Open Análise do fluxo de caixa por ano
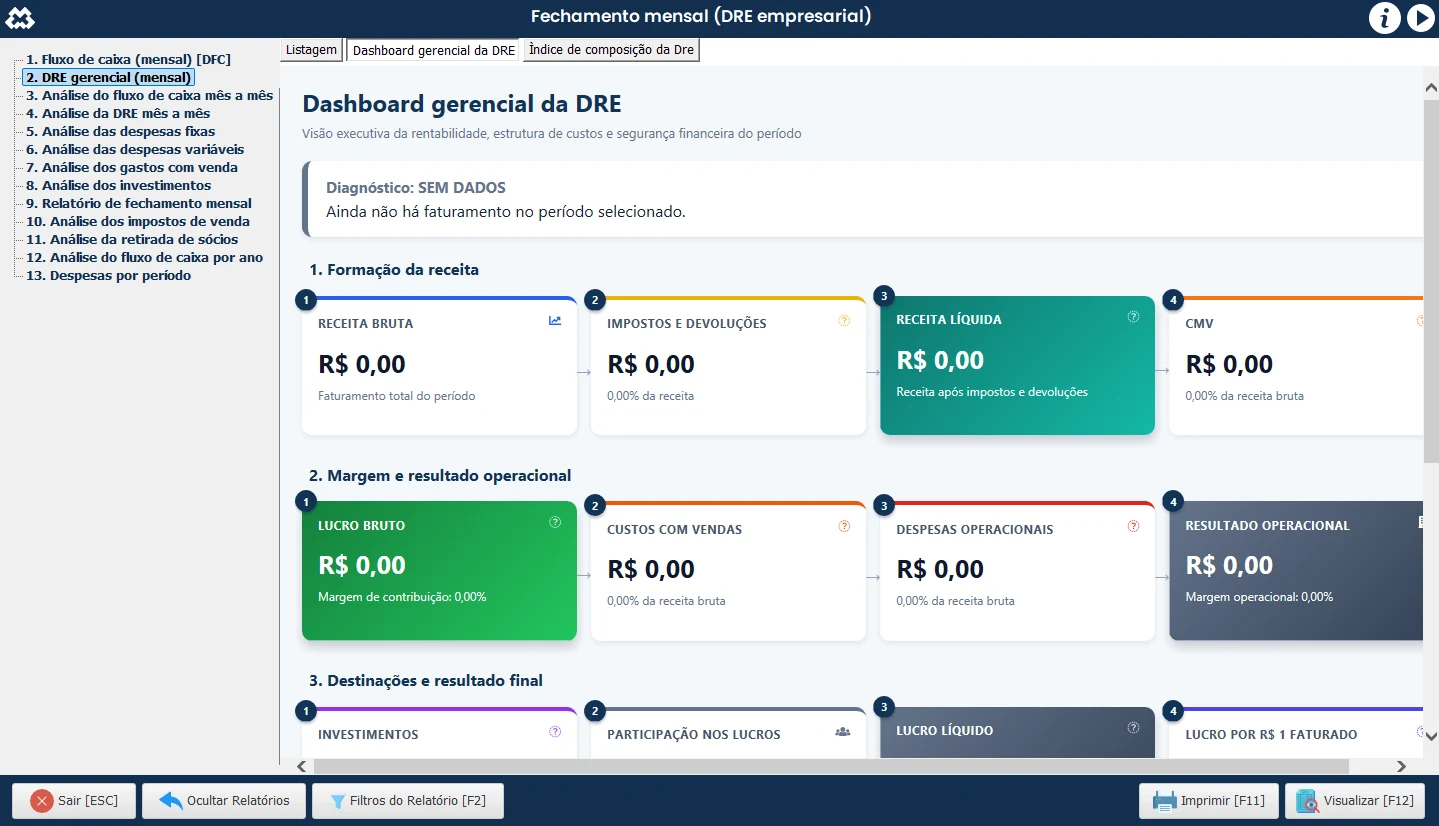Screen dimensions: 1439x826 tap(144, 258)
